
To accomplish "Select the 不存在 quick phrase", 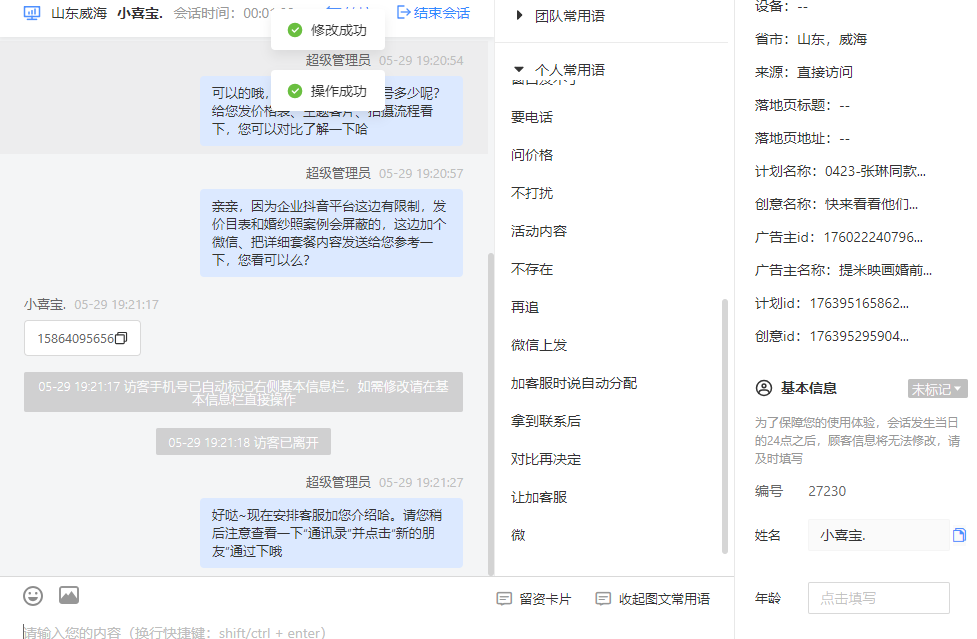I will coord(531,269).
